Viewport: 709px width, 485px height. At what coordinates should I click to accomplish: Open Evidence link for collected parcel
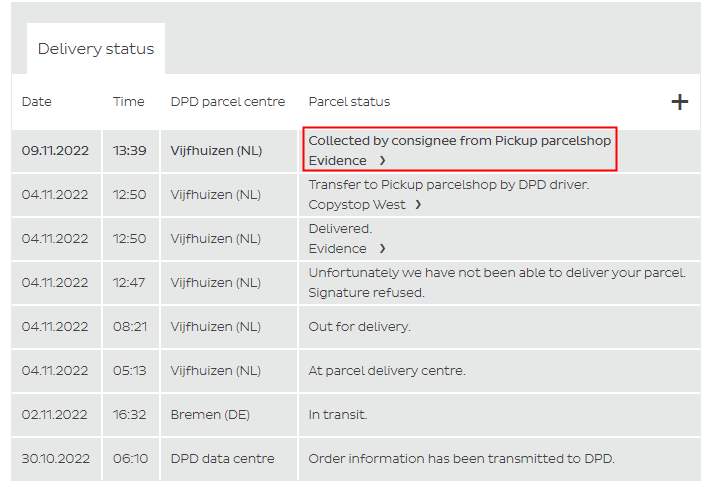[x=338, y=161]
